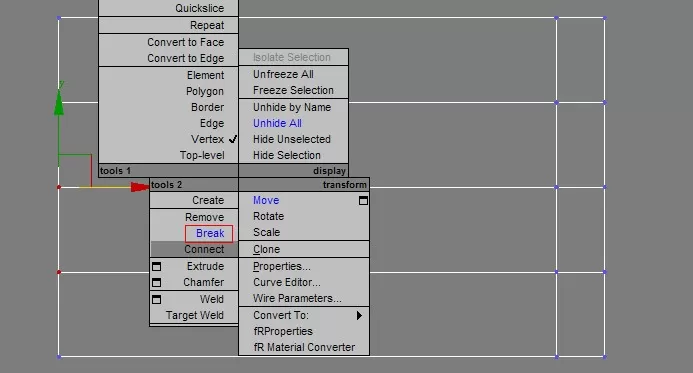Open Unhide by Name
Viewport: 693px width, 373px height.
pyautogui.click(x=292, y=107)
